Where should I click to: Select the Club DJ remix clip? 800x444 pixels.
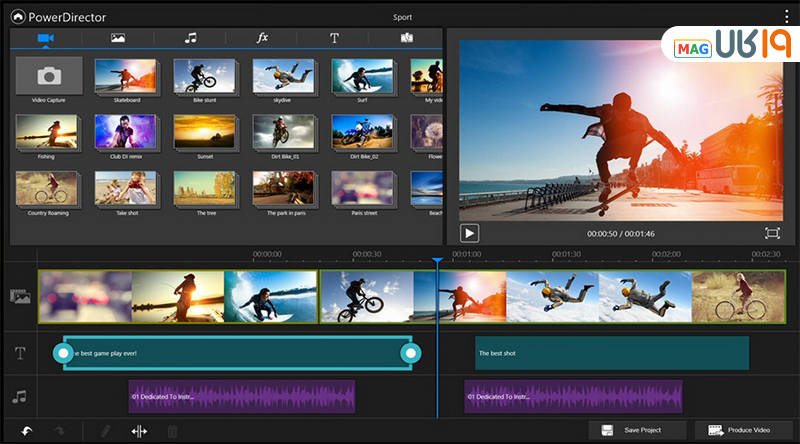point(126,132)
